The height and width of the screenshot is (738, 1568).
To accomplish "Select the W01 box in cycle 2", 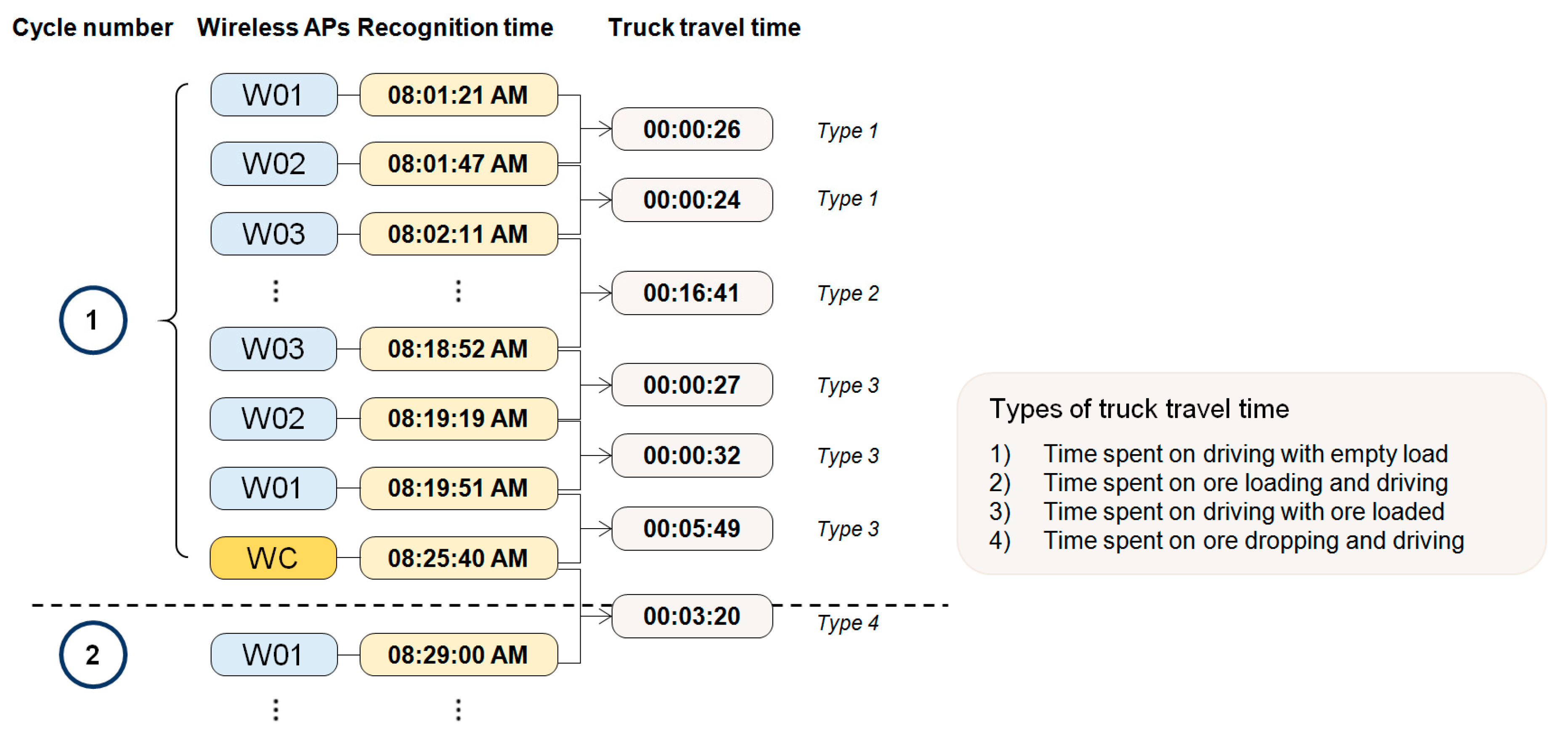I will point(274,655).
